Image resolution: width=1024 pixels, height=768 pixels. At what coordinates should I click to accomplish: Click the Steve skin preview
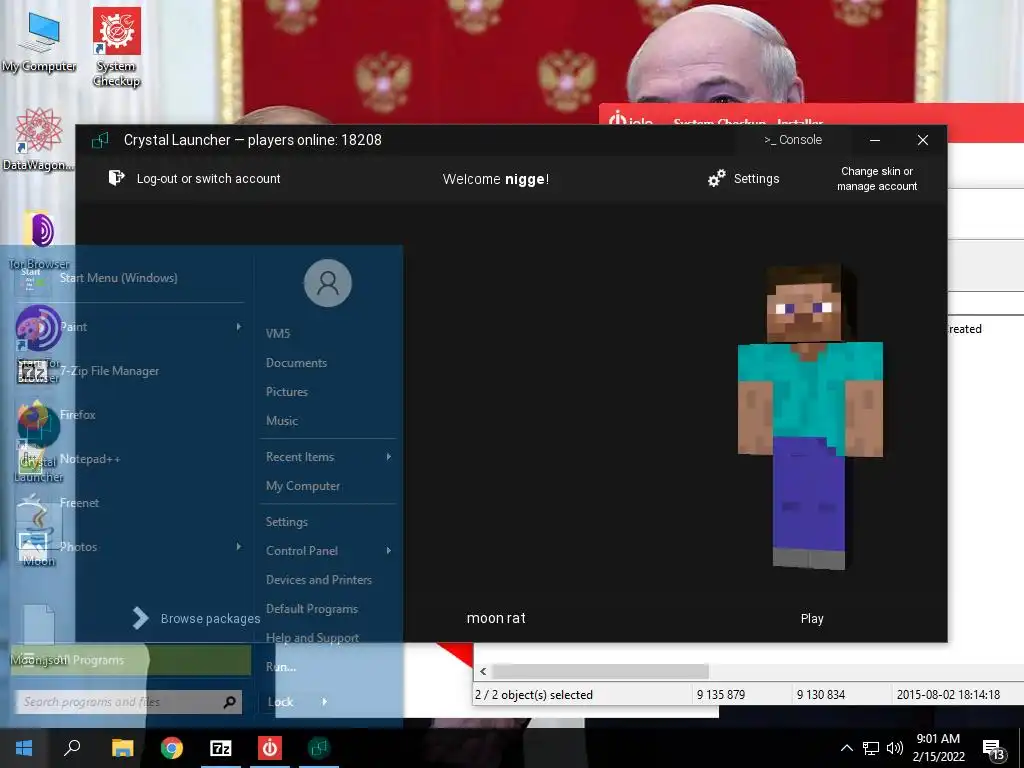pyautogui.click(x=810, y=416)
